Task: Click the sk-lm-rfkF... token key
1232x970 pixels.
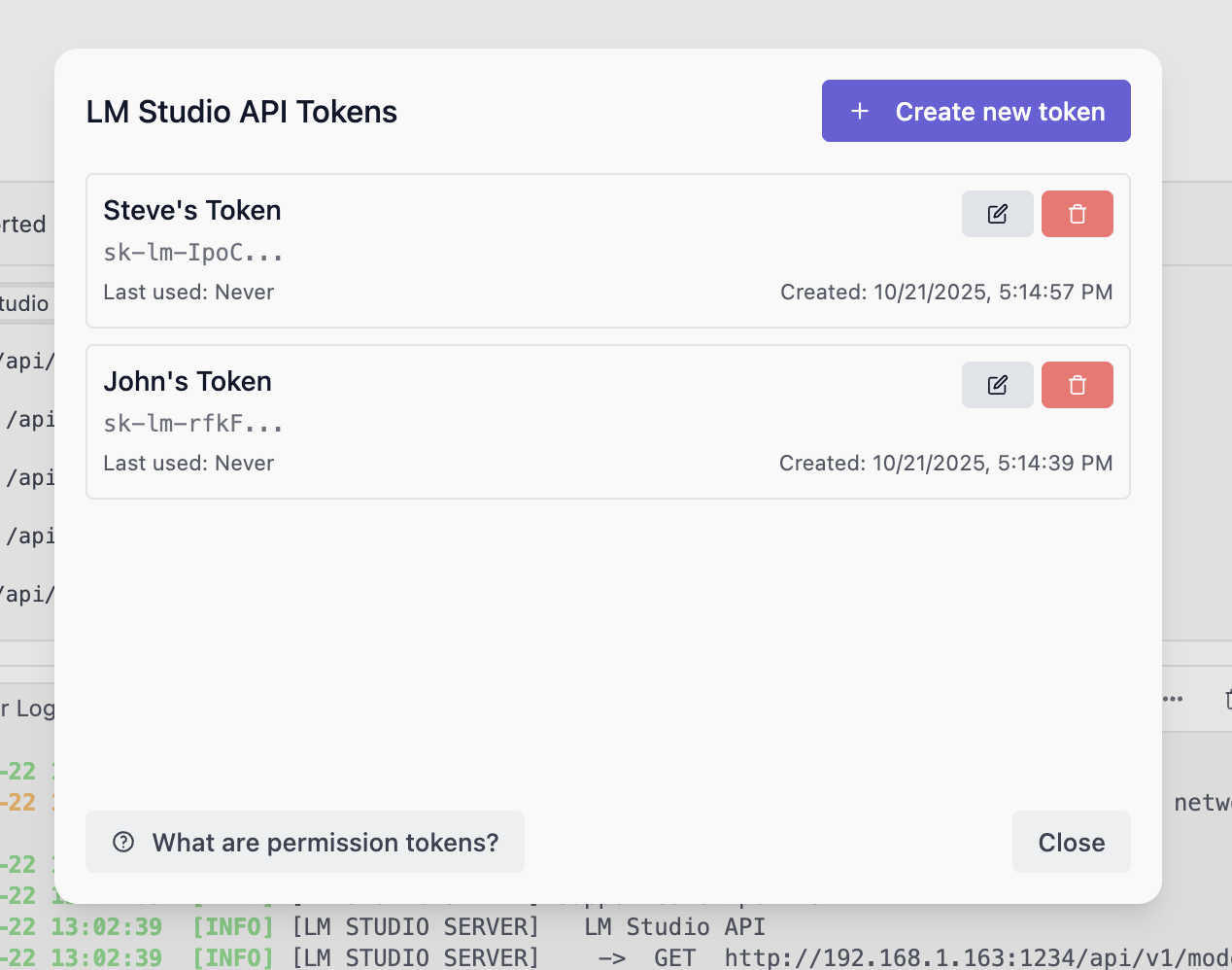Action: 193,424
